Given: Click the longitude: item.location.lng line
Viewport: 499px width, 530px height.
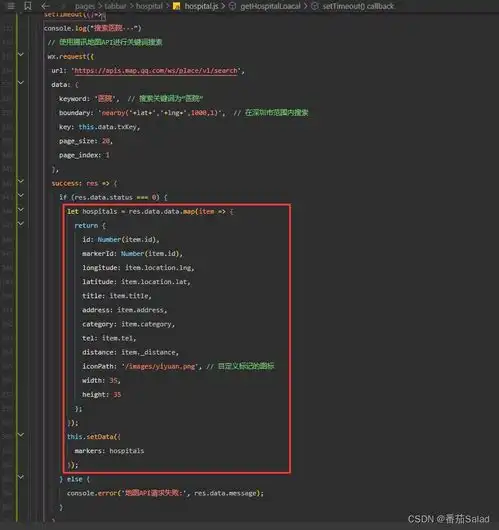Looking at the screenshot, I should [139, 268].
